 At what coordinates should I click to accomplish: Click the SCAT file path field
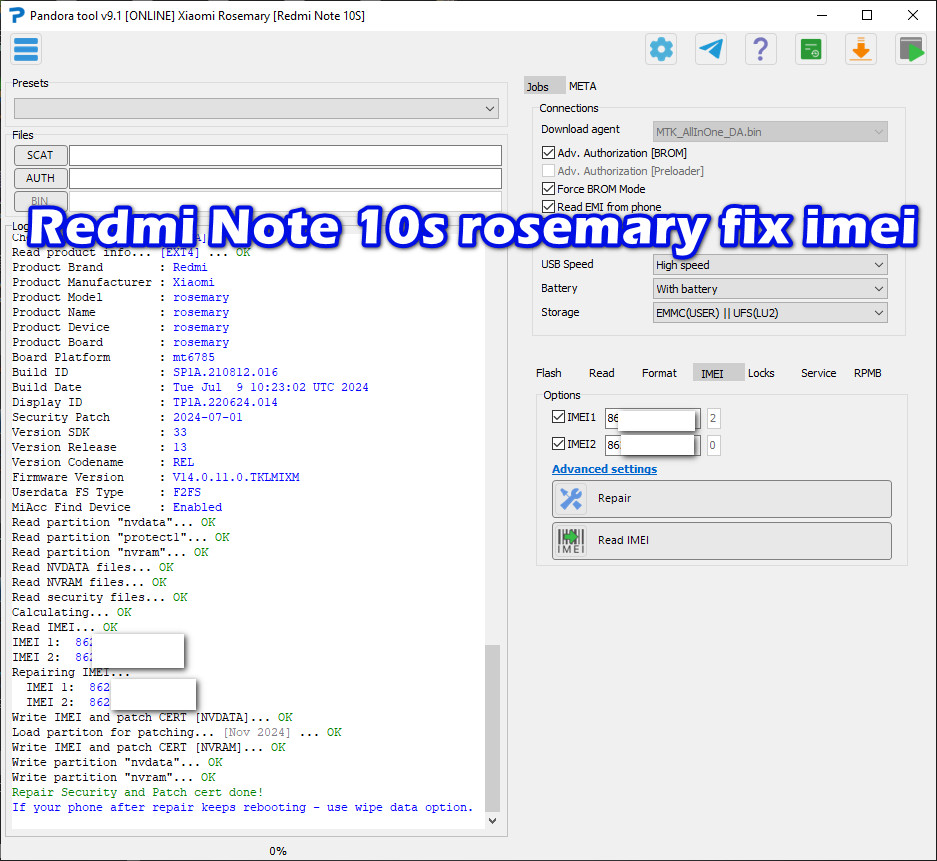point(285,155)
